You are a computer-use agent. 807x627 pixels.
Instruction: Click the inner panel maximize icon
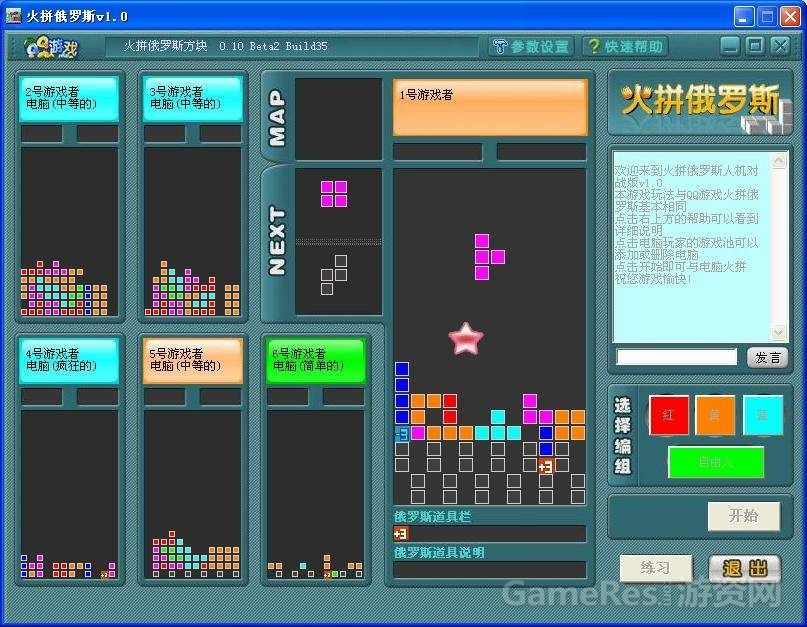coord(755,46)
